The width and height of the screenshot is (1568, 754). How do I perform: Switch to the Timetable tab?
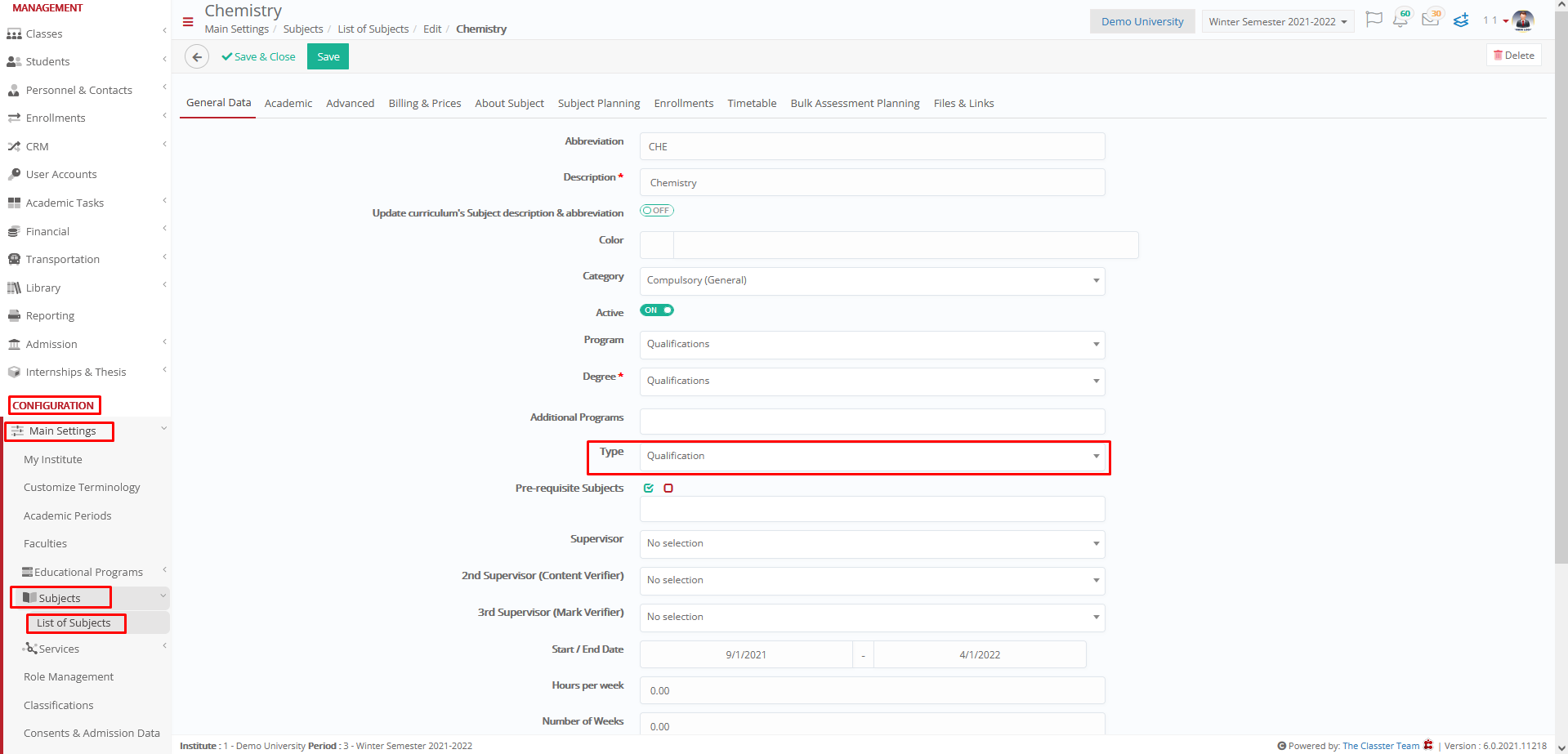point(752,104)
